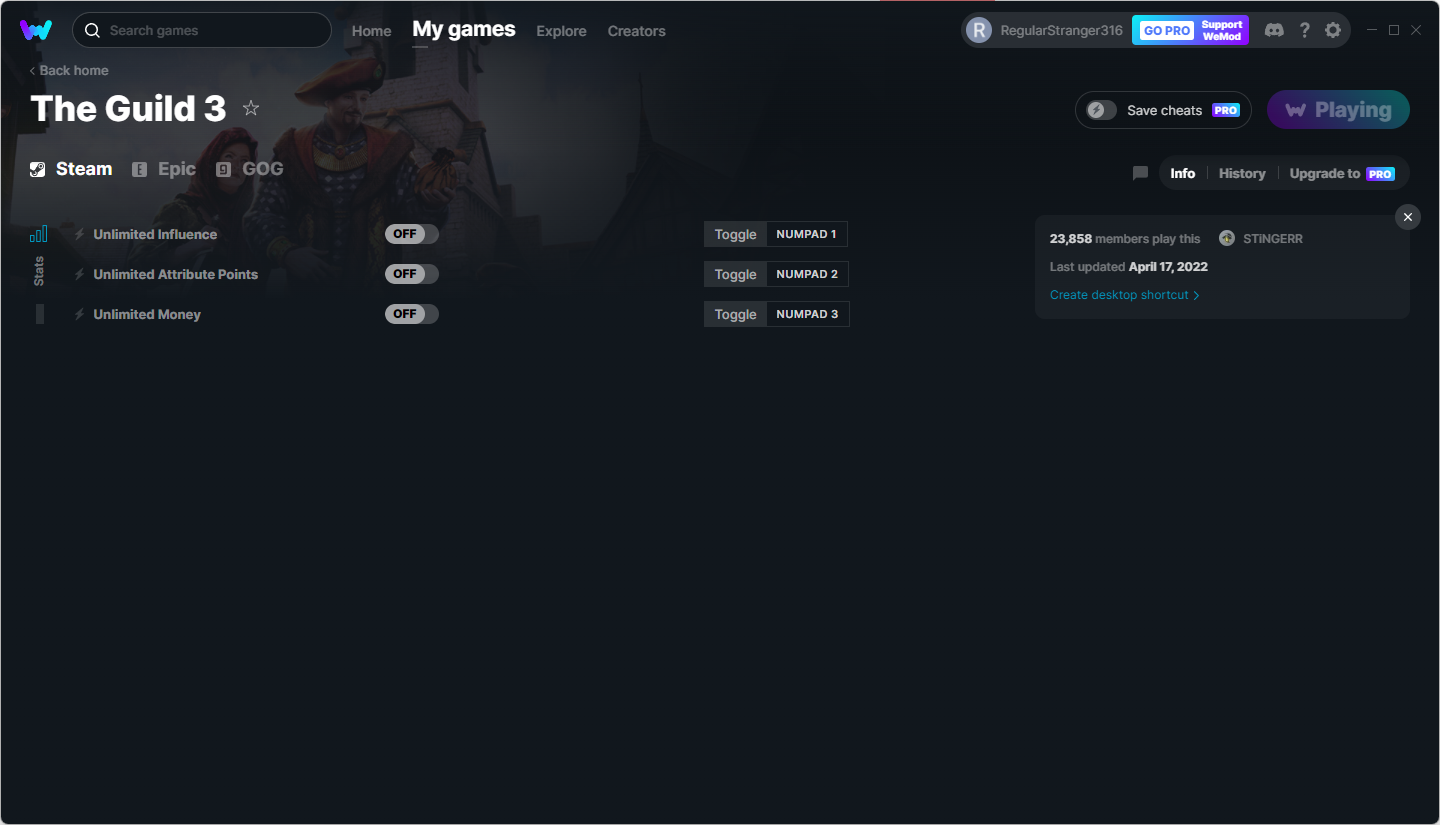This screenshot has width=1440, height=825.
Task: Click The Guild 3 title
Action: pyautogui.click(x=128, y=108)
